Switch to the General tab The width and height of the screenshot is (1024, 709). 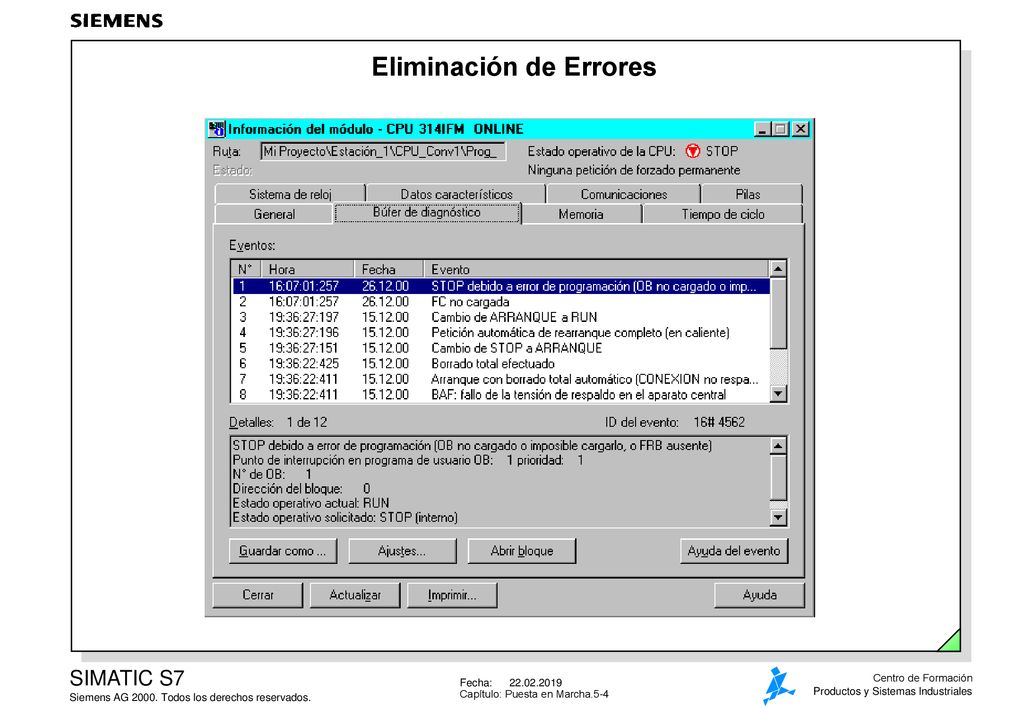pos(274,214)
